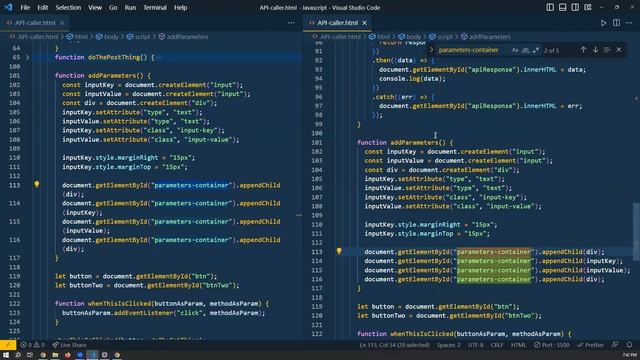The width and height of the screenshot is (640, 360).
Task: Open the File menu
Action: pos(25,7)
